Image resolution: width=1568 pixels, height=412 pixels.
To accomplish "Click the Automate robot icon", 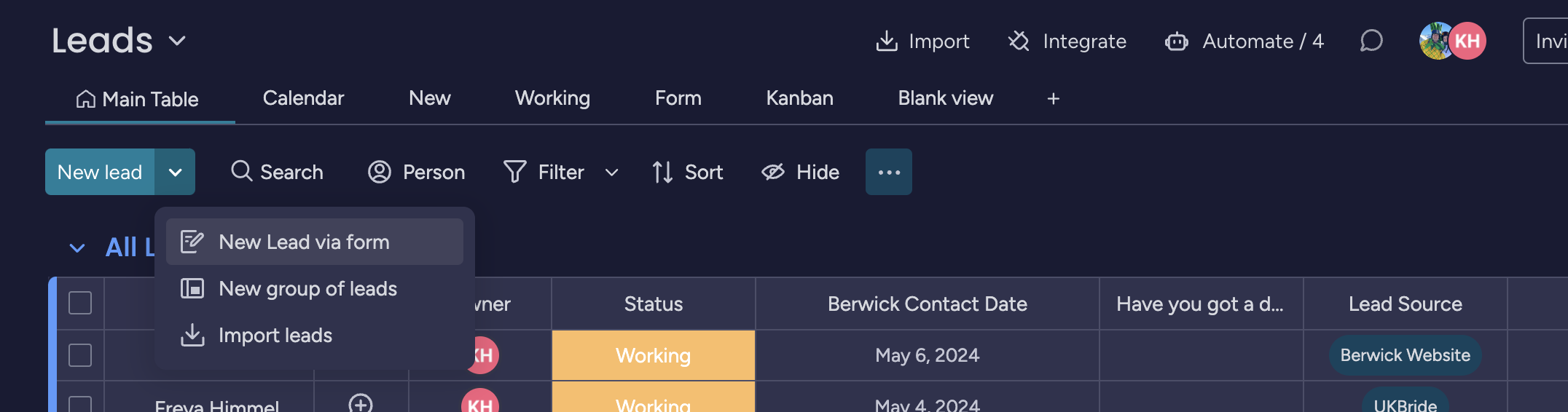I will 1176,41.
